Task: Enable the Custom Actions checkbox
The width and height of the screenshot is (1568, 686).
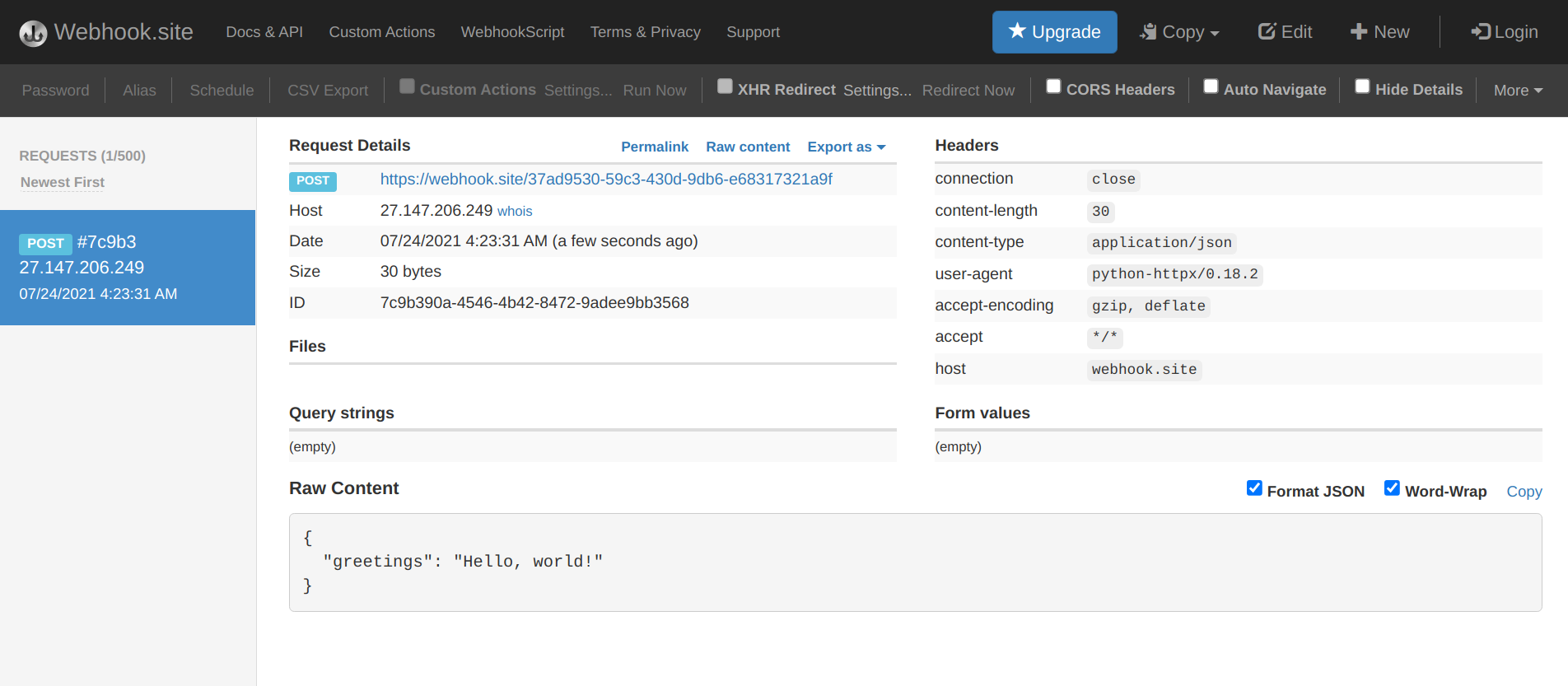Action: click(407, 86)
